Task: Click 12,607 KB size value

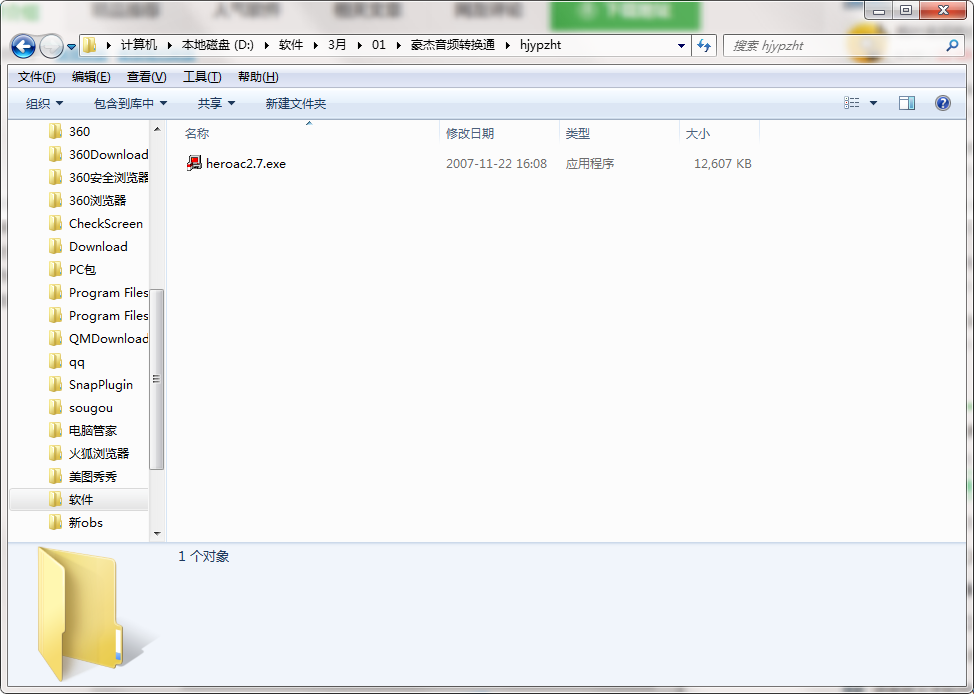Action: (722, 164)
